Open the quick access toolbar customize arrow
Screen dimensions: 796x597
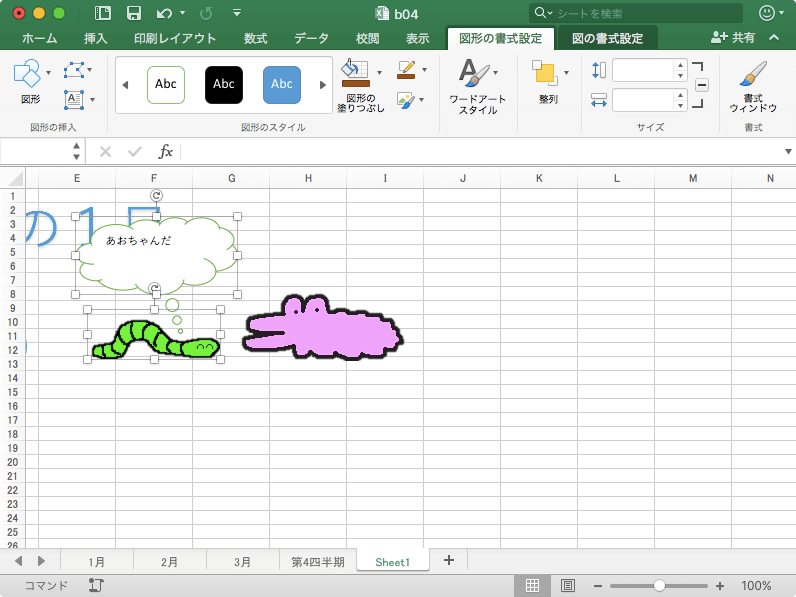point(237,13)
